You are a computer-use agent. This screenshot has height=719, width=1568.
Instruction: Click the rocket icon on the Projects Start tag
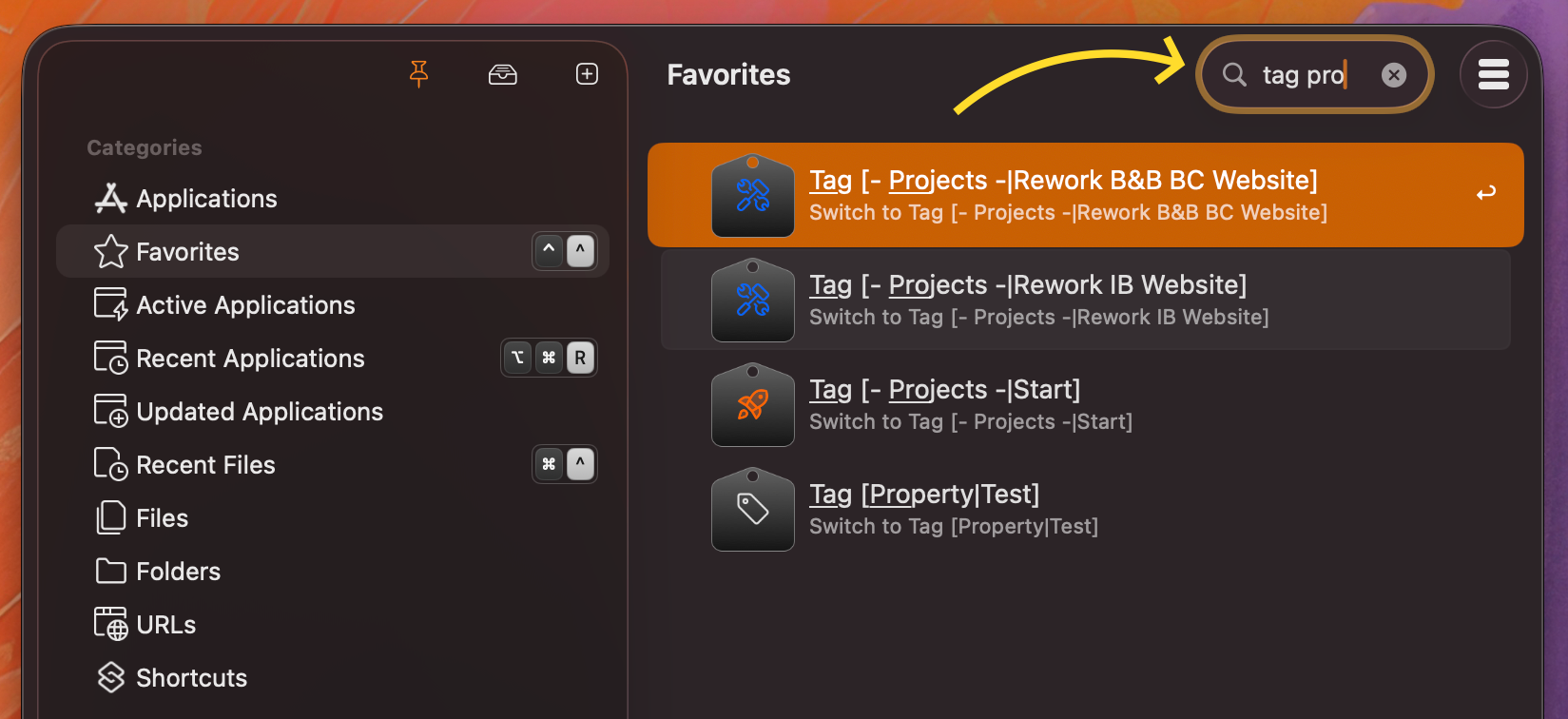pyautogui.click(x=752, y=405)
